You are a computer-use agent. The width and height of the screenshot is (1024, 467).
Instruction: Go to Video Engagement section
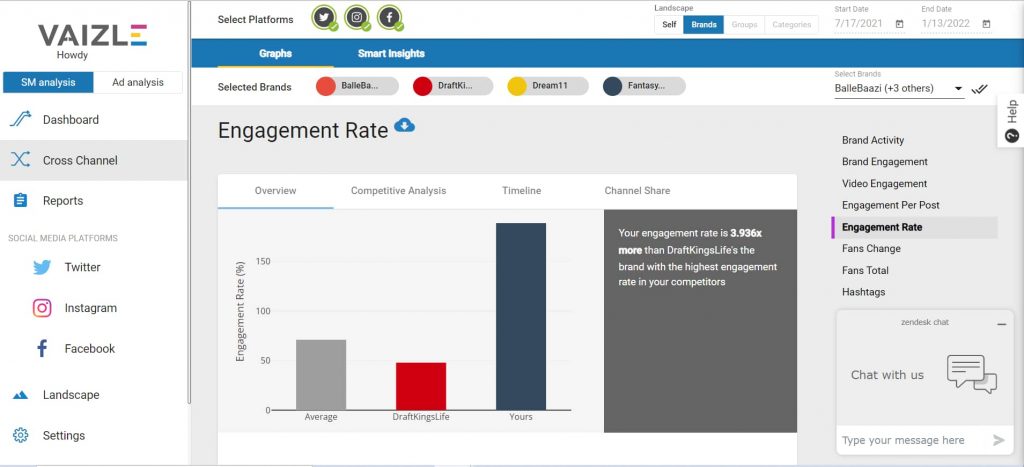point(884,184)
